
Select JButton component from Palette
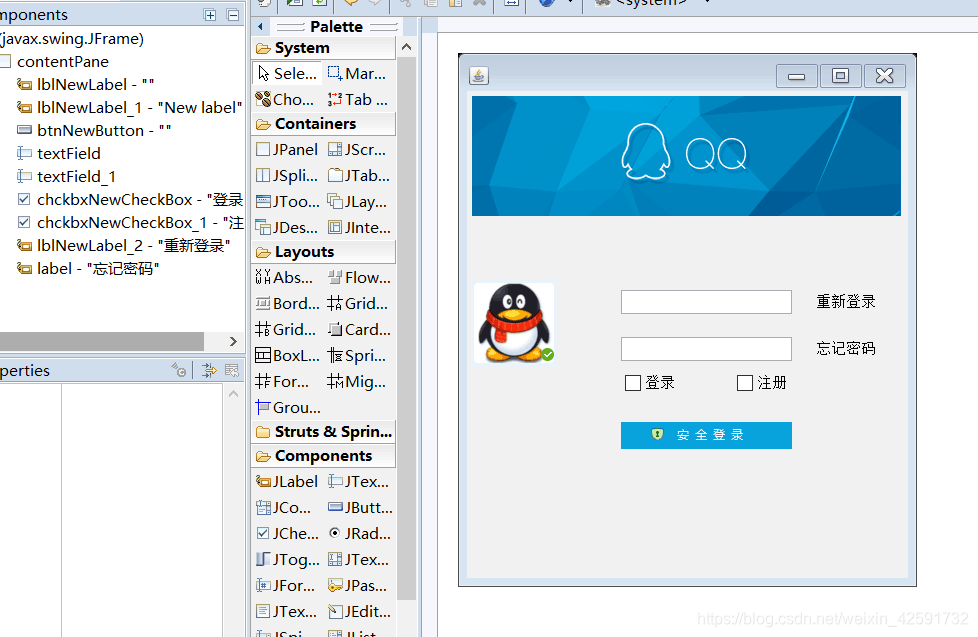tap(358, 508)
